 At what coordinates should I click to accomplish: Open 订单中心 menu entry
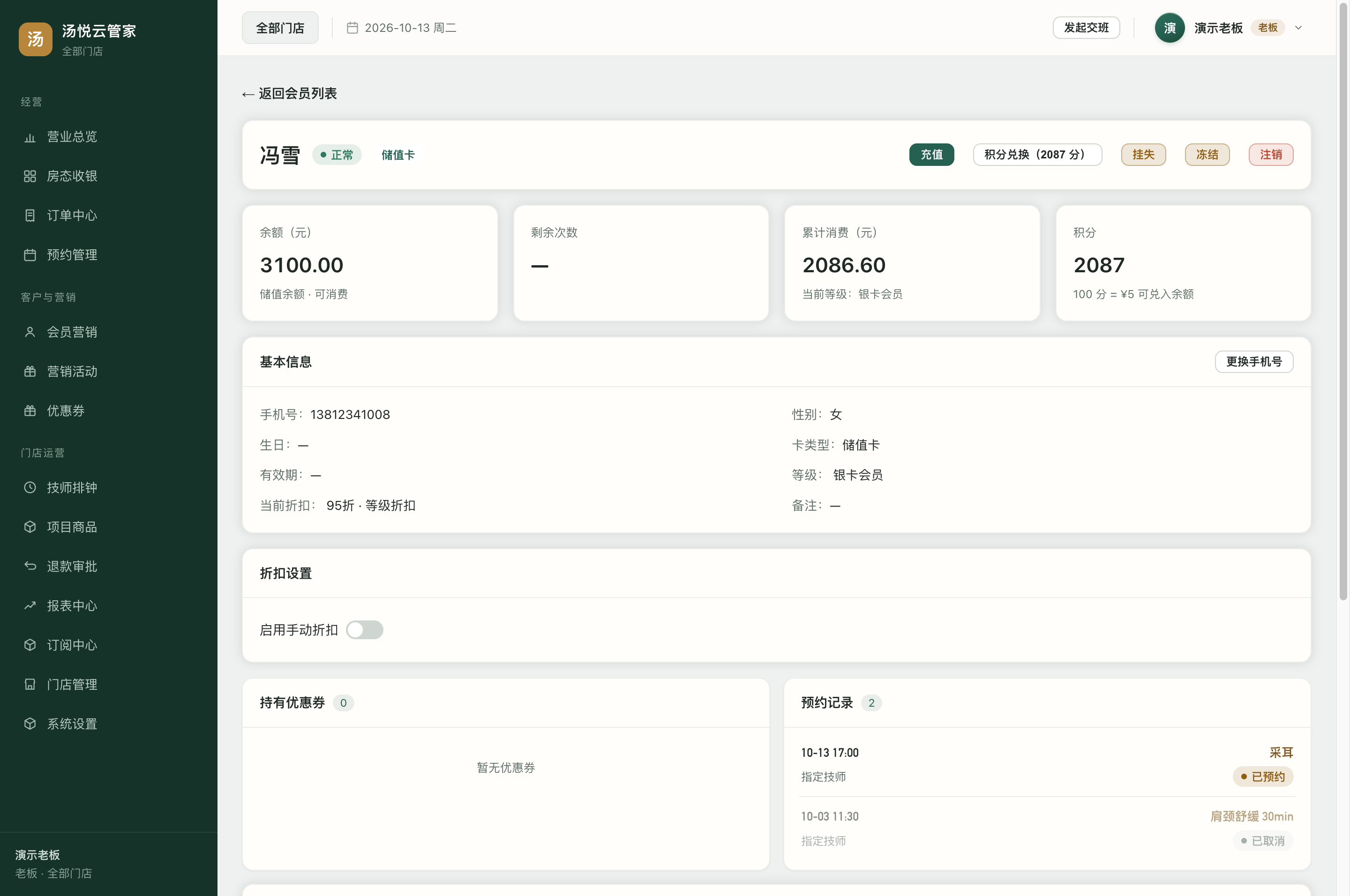109,216
